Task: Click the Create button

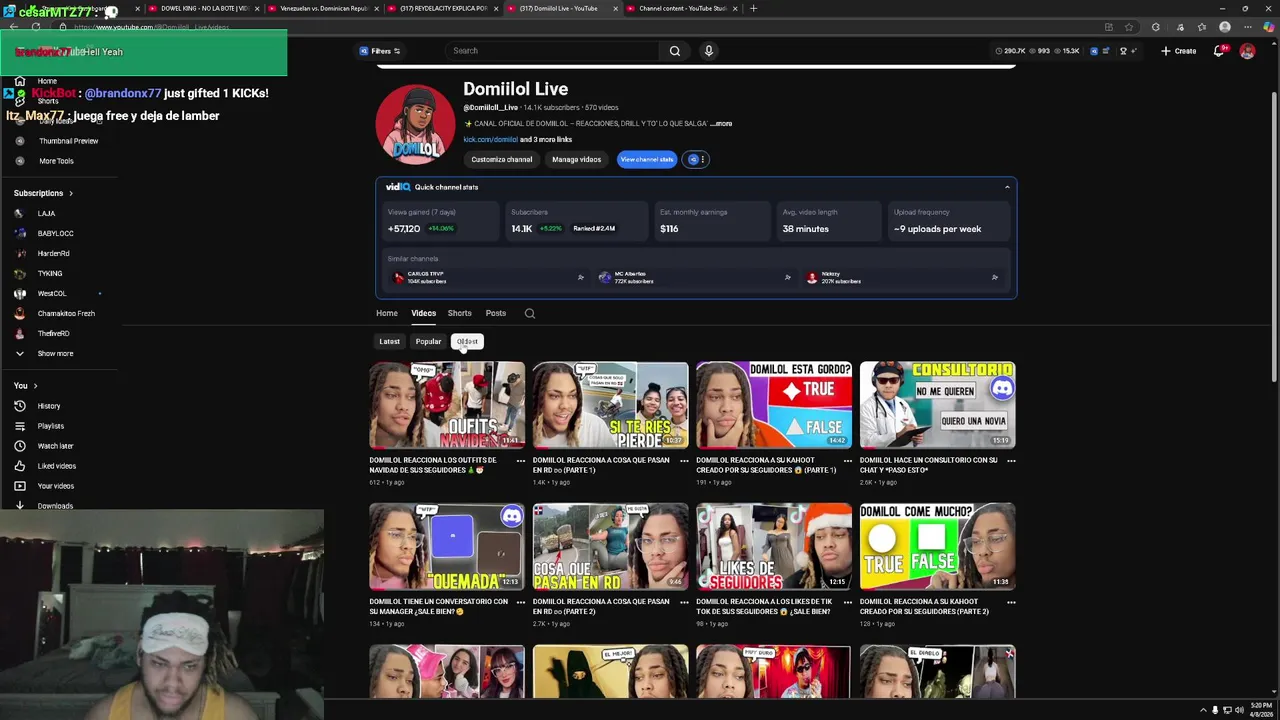Action: [x=1179, y=51]
